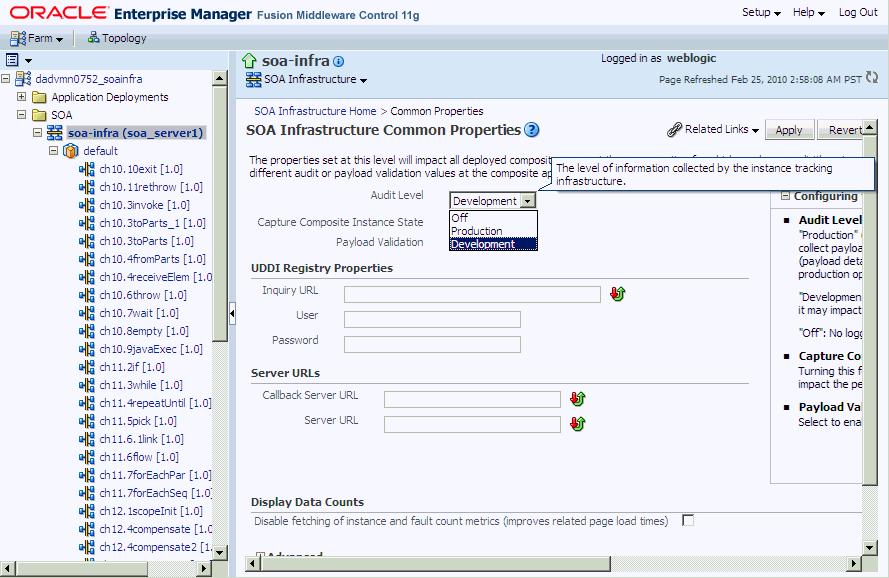This screenshot has height=578, width=889.
Task: Select ch11.4repeatUntil [1.0] composite
Action: [155, 403]
